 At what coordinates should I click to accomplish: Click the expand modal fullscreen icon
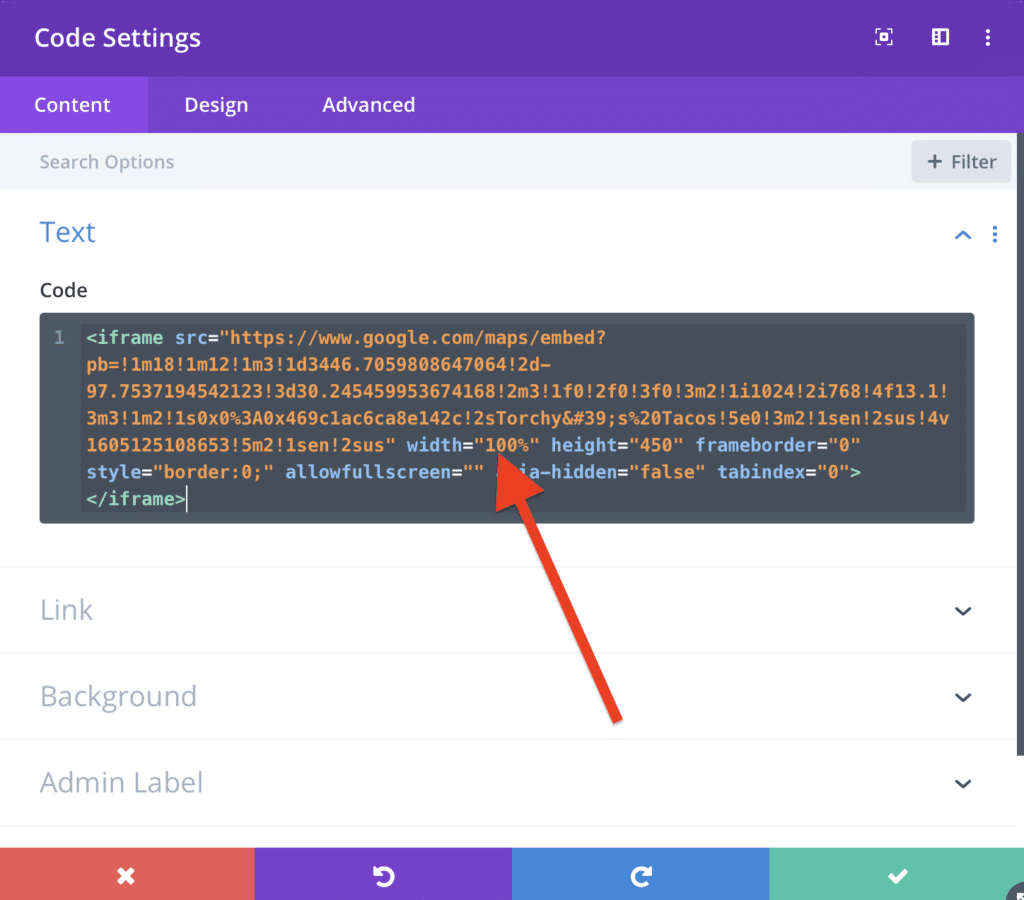coord(883,38)
